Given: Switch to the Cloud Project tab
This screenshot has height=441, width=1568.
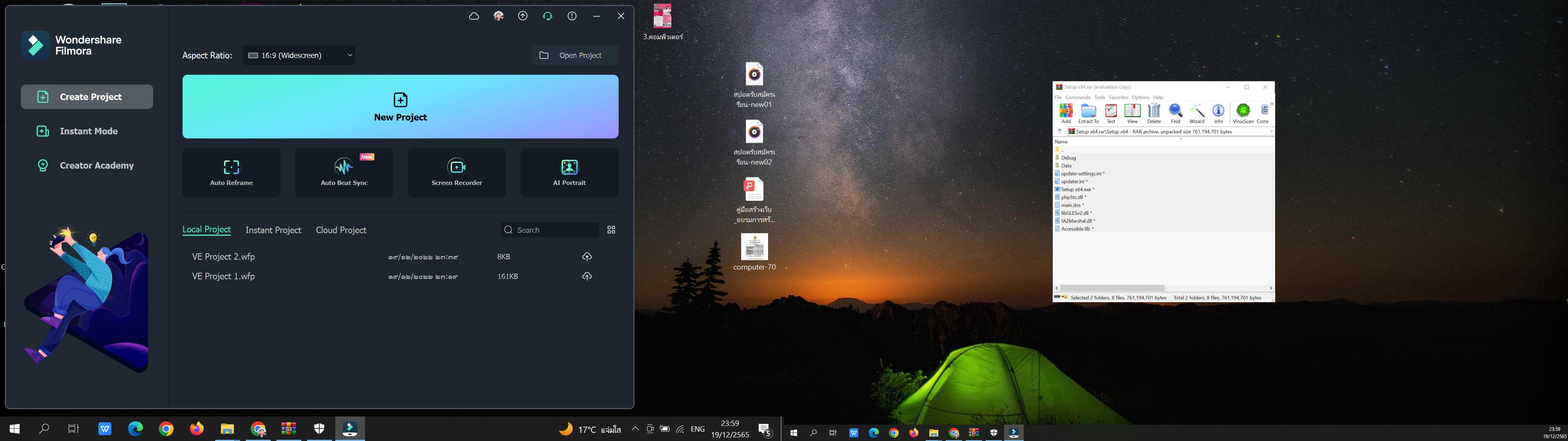Looking at the screenshot, I should [341, 230].
